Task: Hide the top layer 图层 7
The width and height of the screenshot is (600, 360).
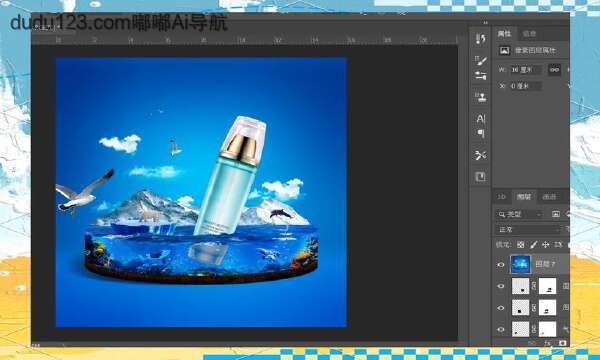Action: pyautogui.click(x=501, y=265)
